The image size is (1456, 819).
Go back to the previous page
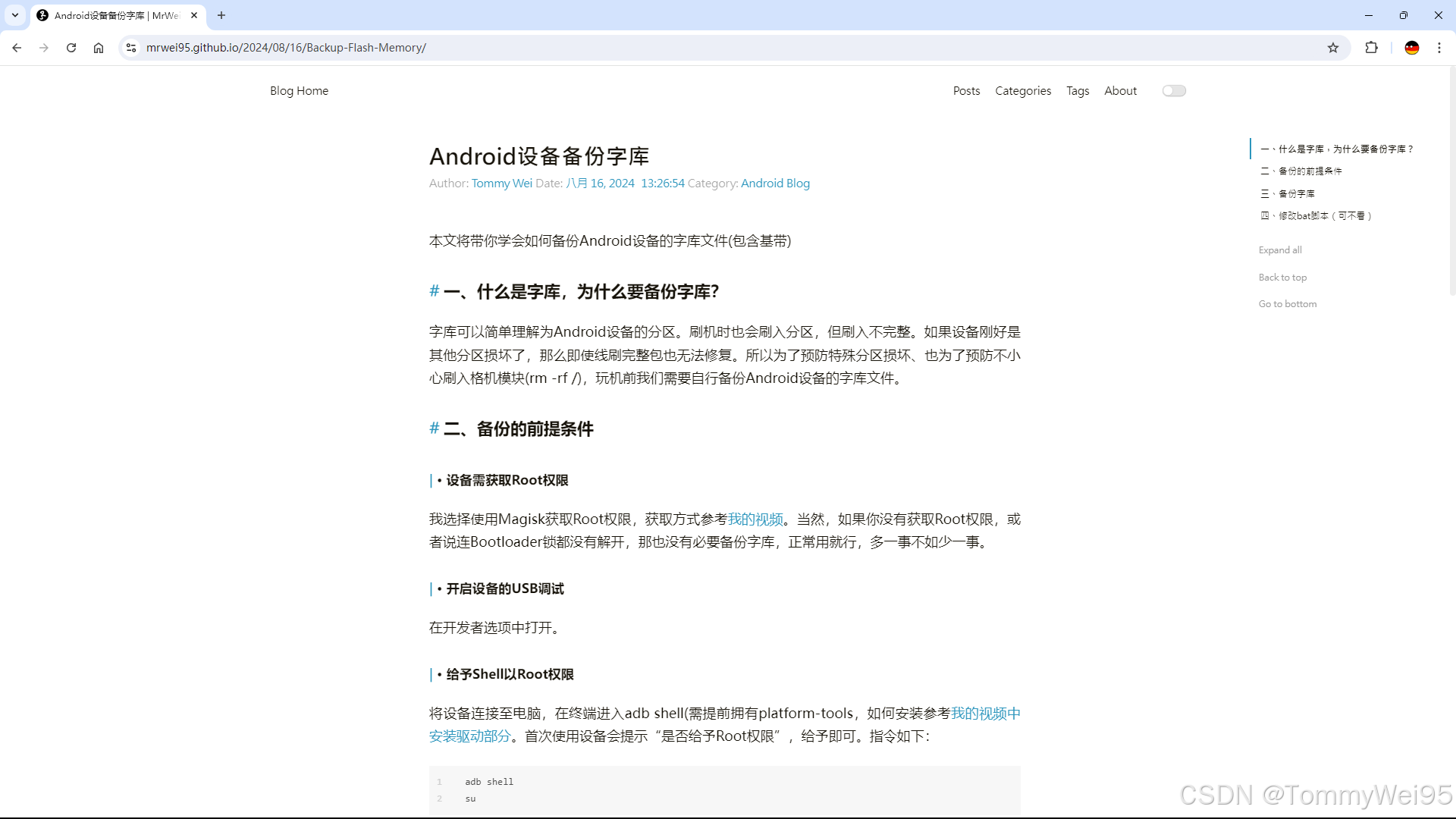click(17, 48)
